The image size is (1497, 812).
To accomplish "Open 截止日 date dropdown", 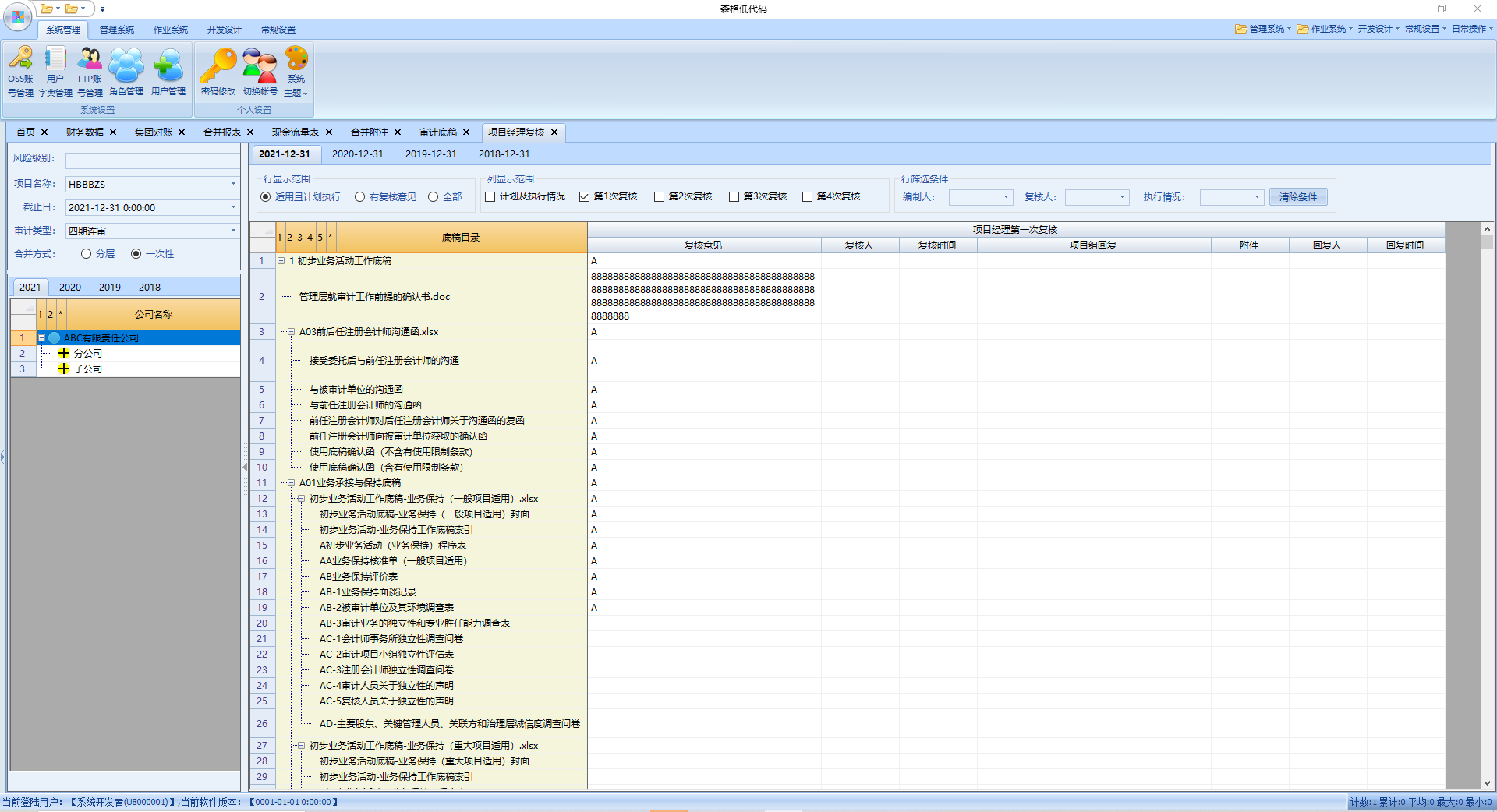I will pos(233,207).
